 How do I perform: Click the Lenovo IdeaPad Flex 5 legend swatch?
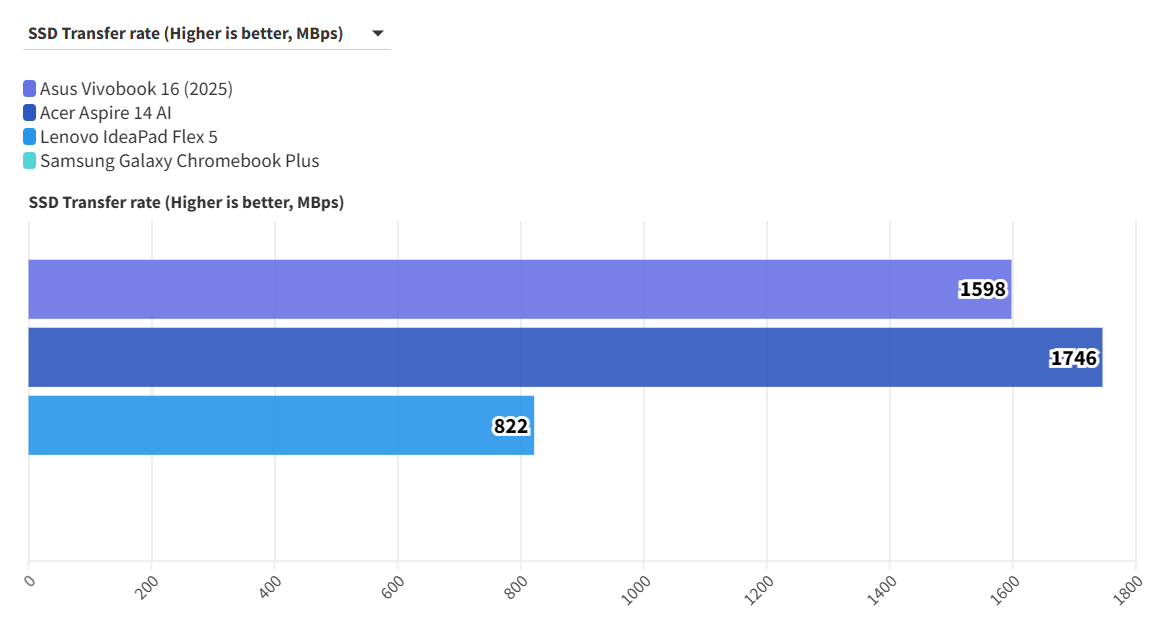30,137
